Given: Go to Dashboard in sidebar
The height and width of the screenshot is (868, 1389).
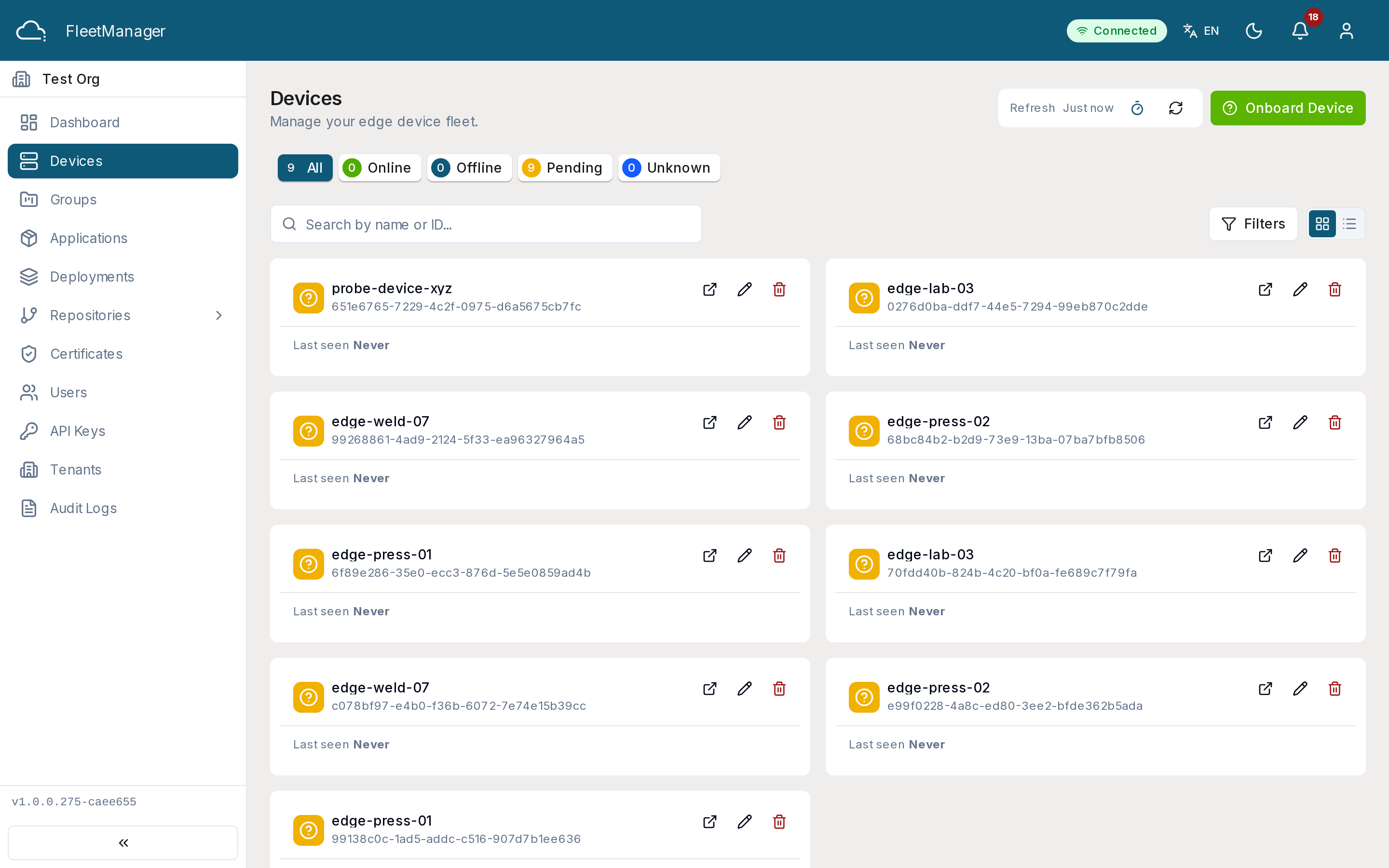Looking at the screenshot, I should 123,122.
